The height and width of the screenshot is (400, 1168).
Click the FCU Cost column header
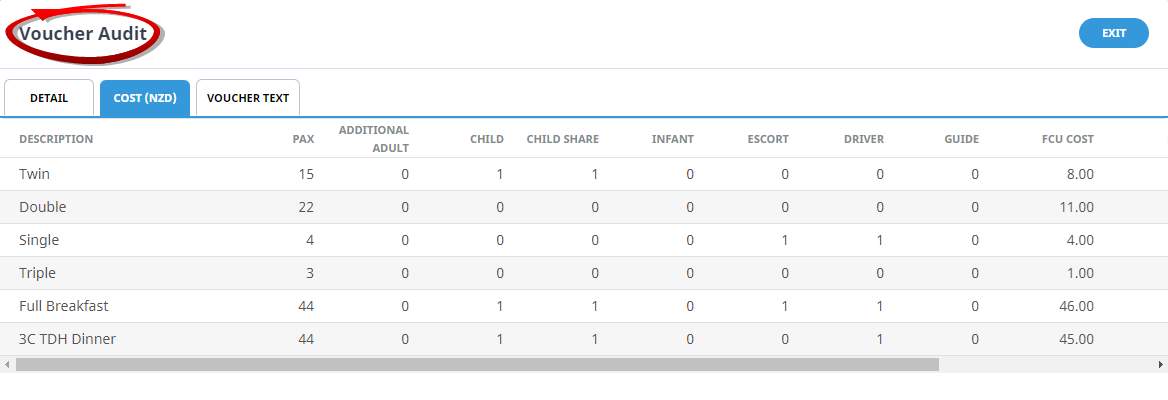[1067, 139]
